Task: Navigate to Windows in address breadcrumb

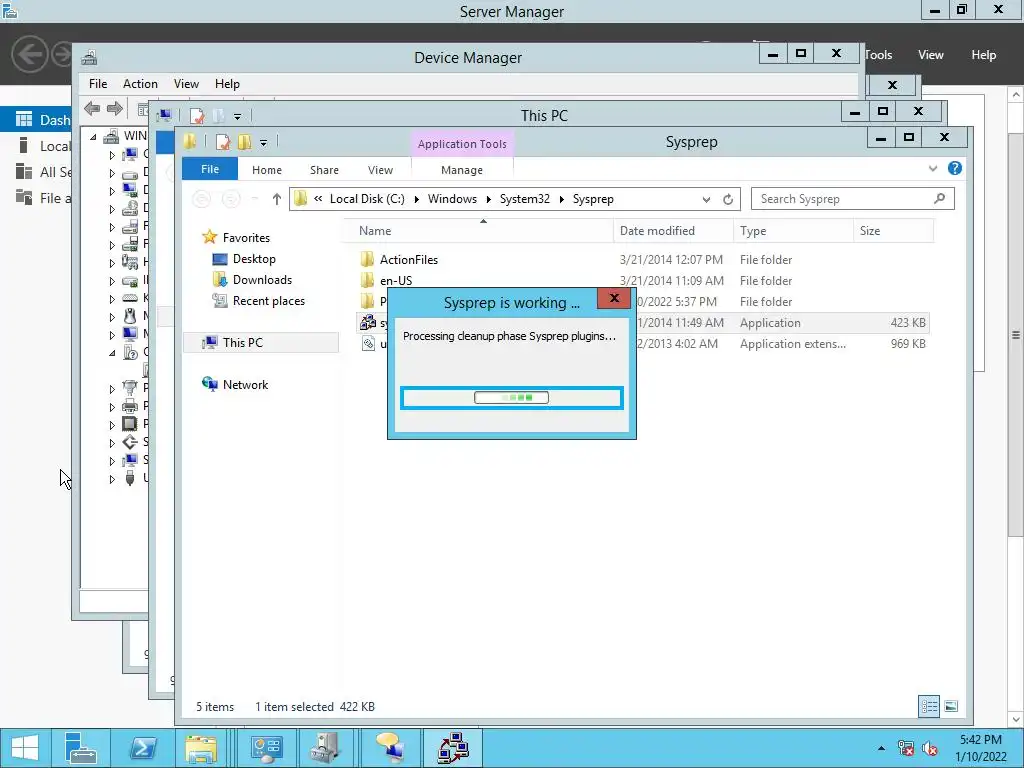Action: point(452,199)
